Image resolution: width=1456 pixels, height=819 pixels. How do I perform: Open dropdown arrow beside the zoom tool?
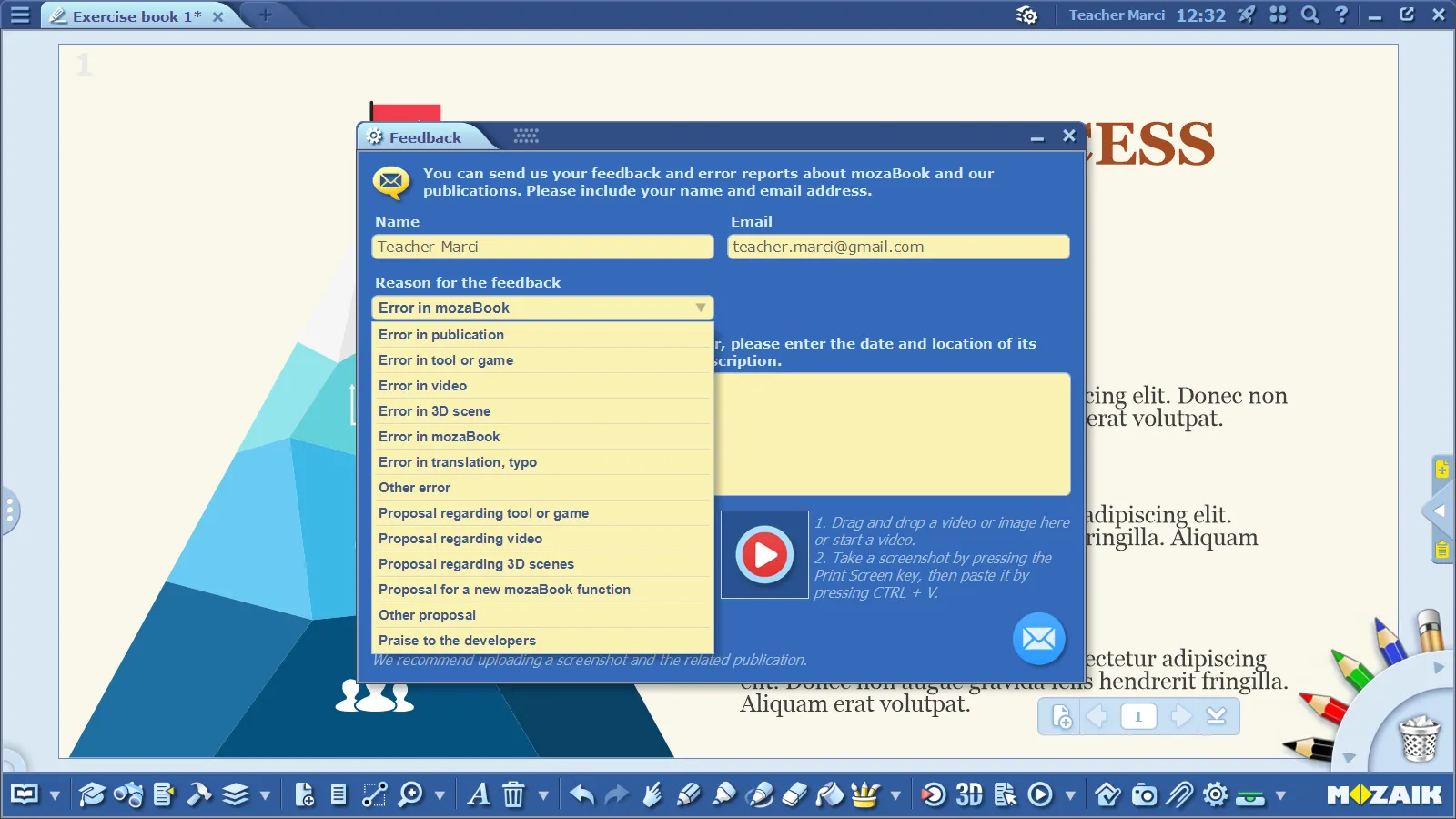click(440, 795)
